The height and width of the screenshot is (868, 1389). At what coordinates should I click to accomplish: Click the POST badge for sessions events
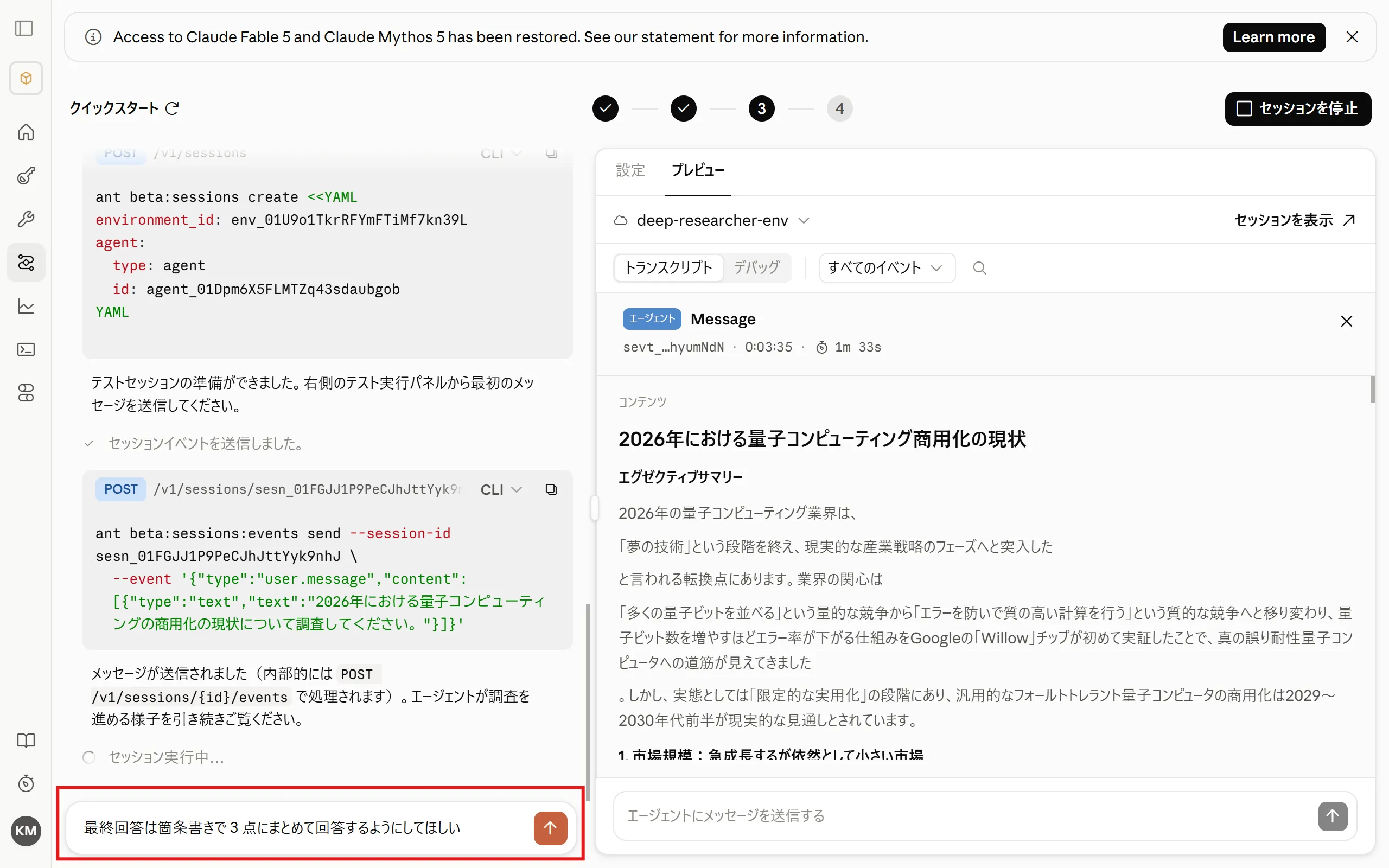click(x=120, y=489)
